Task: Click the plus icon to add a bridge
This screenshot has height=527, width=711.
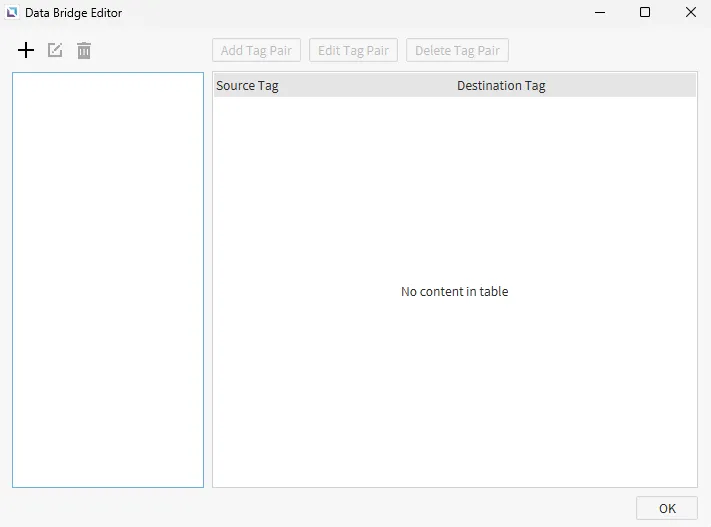Action: (x=26, y=50)
